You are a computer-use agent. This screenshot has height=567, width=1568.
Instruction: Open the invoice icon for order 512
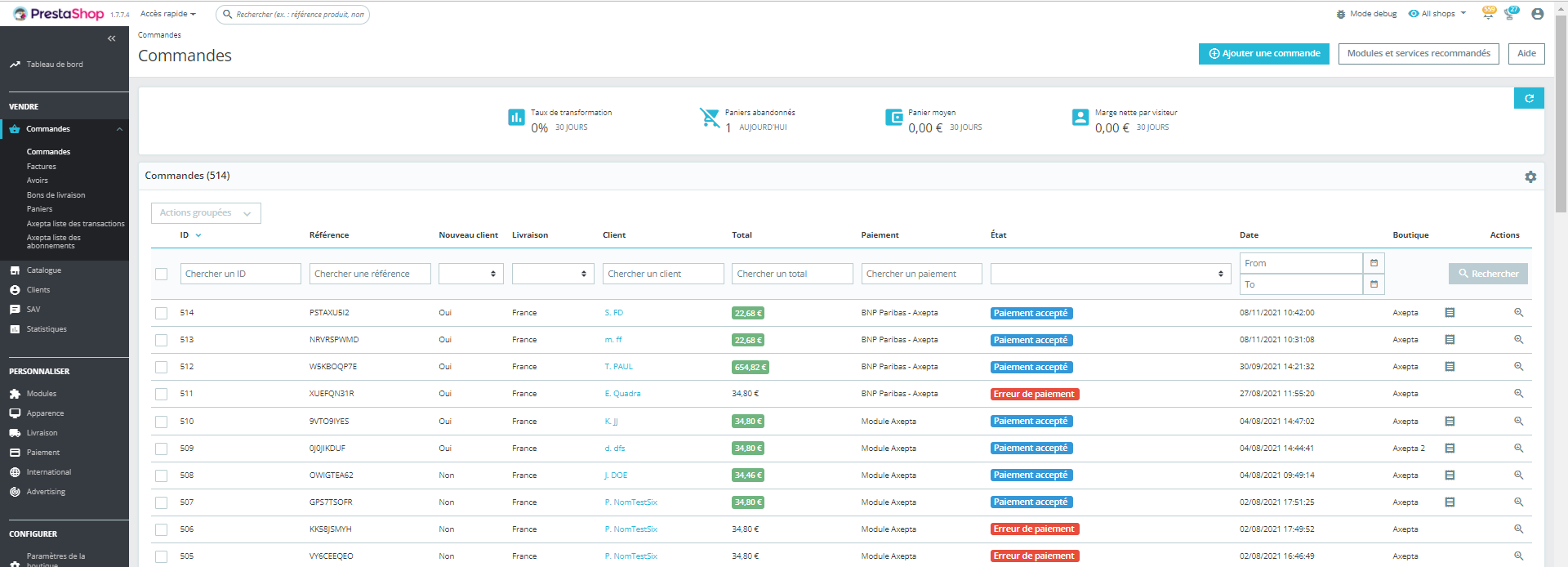click(1450, 367)
